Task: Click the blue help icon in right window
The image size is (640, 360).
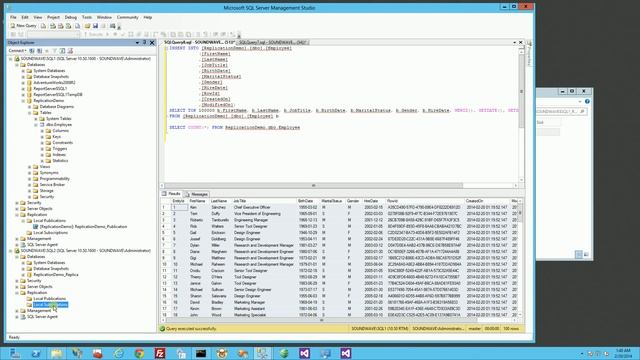Action: (x=587, y=101)
